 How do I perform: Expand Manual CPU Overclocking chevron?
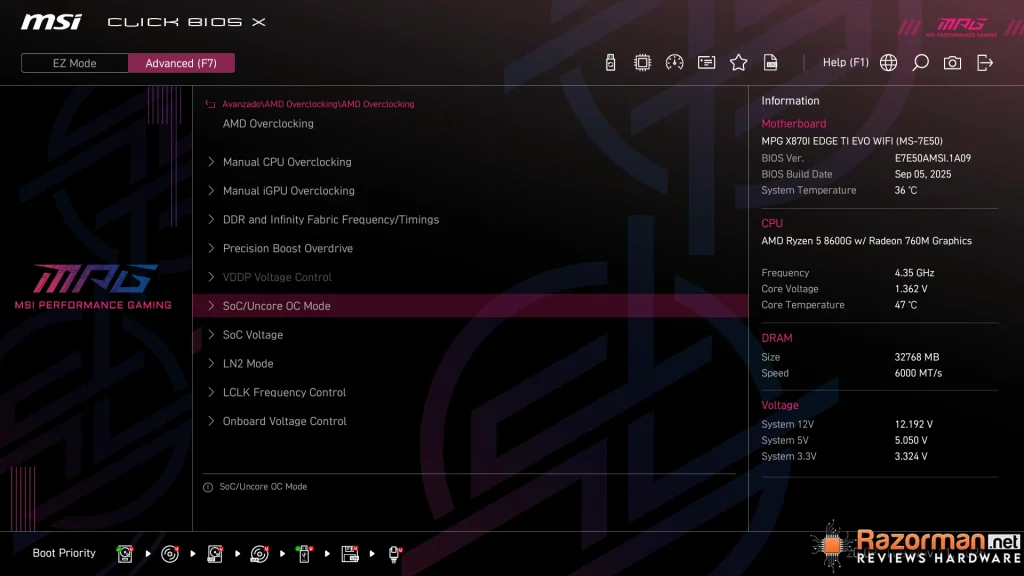(x=211, y=161)
